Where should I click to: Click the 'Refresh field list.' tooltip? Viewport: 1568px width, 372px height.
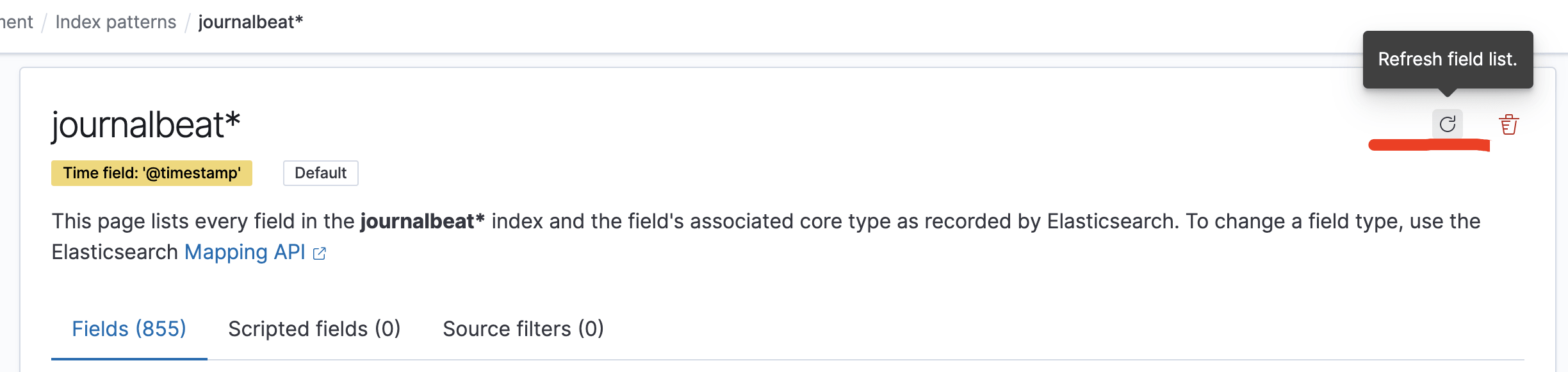[x=1448, y=60]
